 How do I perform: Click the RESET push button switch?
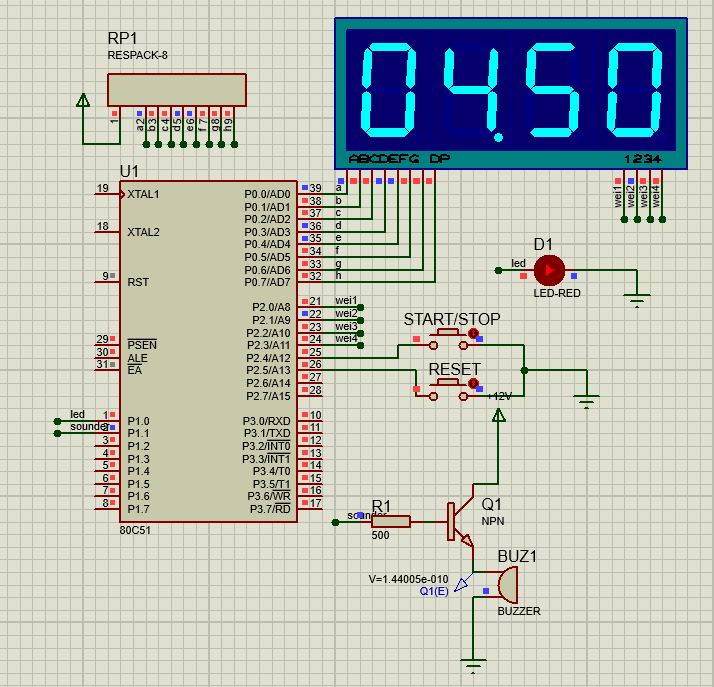448,390
